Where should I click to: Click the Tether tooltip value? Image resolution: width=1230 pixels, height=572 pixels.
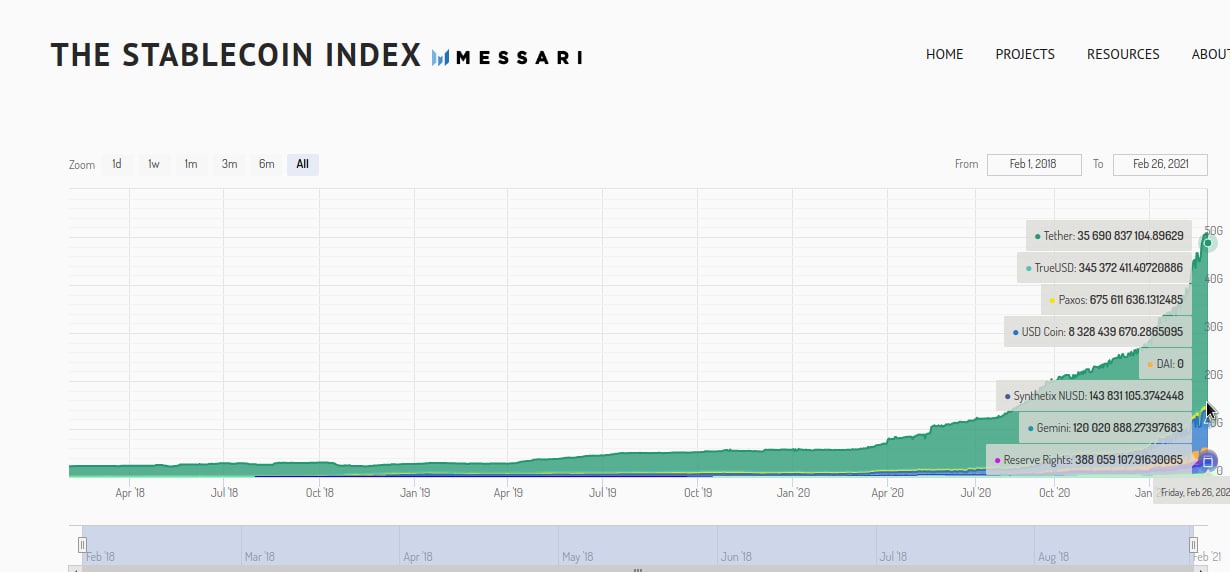pos(1130,236)
